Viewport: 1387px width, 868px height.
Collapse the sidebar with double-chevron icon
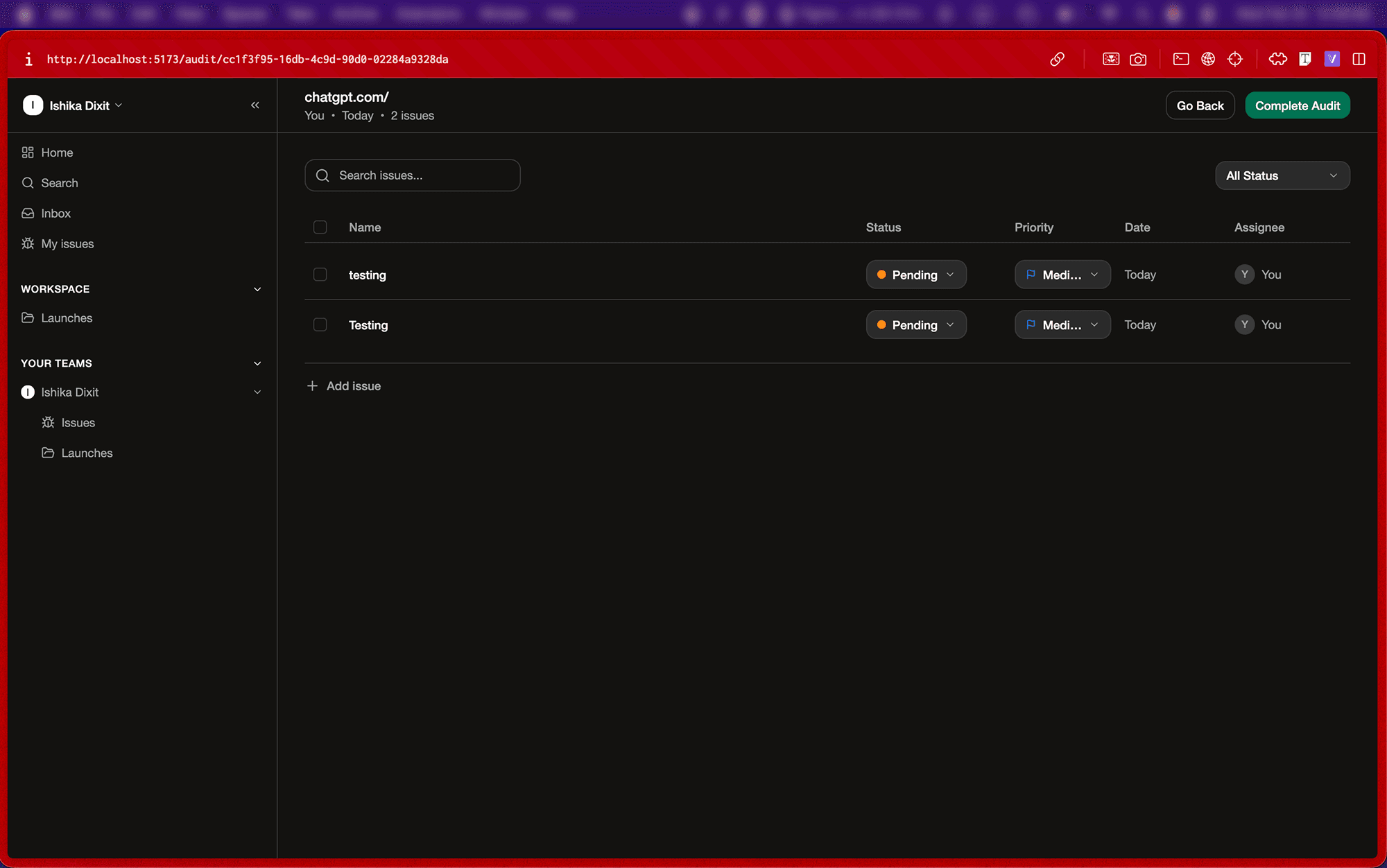(x=255, y=105)
